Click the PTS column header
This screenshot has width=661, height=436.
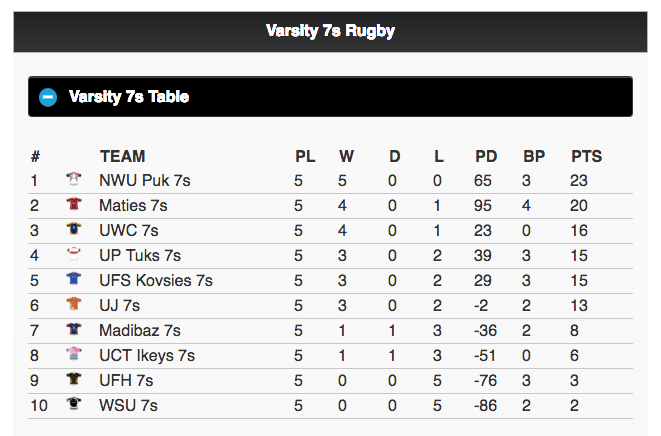pyautogui.click(x=586, y=156)
